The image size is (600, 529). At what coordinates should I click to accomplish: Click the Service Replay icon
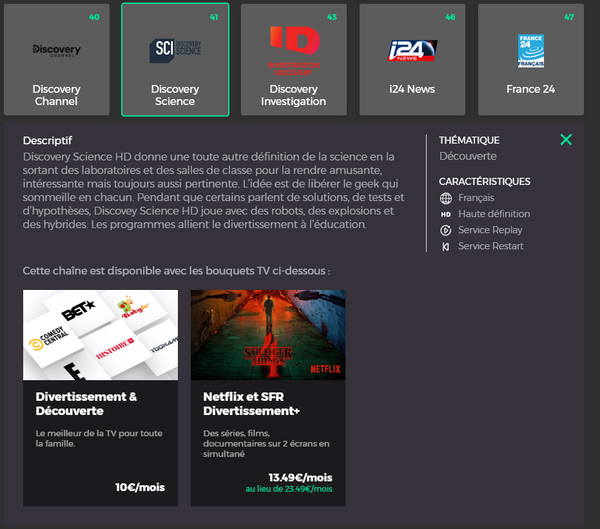pos(446,230)
